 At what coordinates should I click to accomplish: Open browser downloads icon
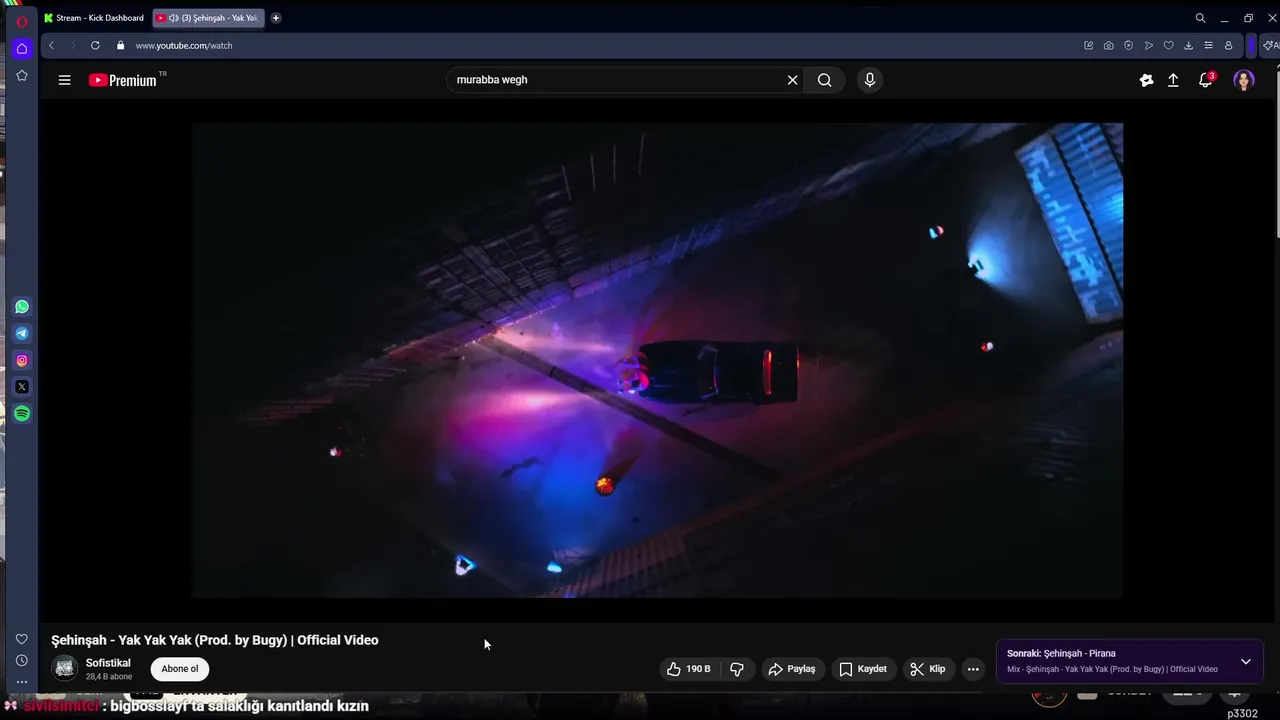(x=1188, y=45)
